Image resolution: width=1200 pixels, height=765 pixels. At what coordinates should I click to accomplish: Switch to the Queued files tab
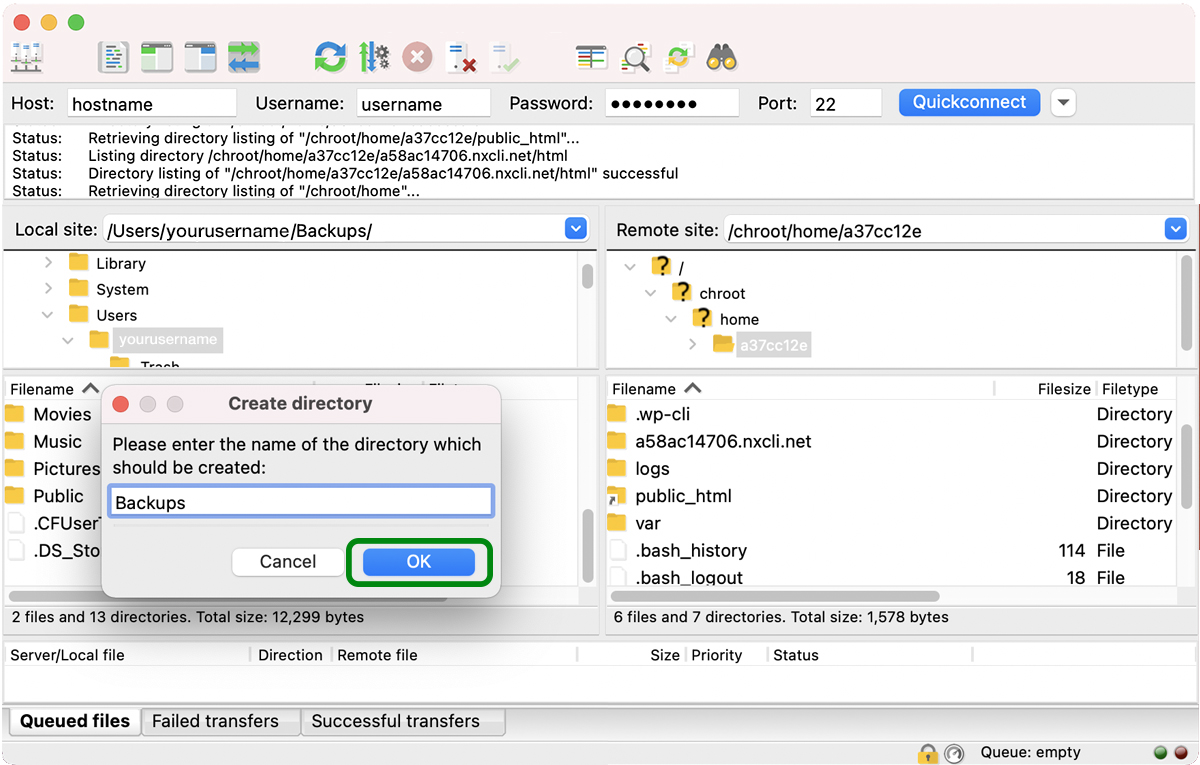coord(75,721)
